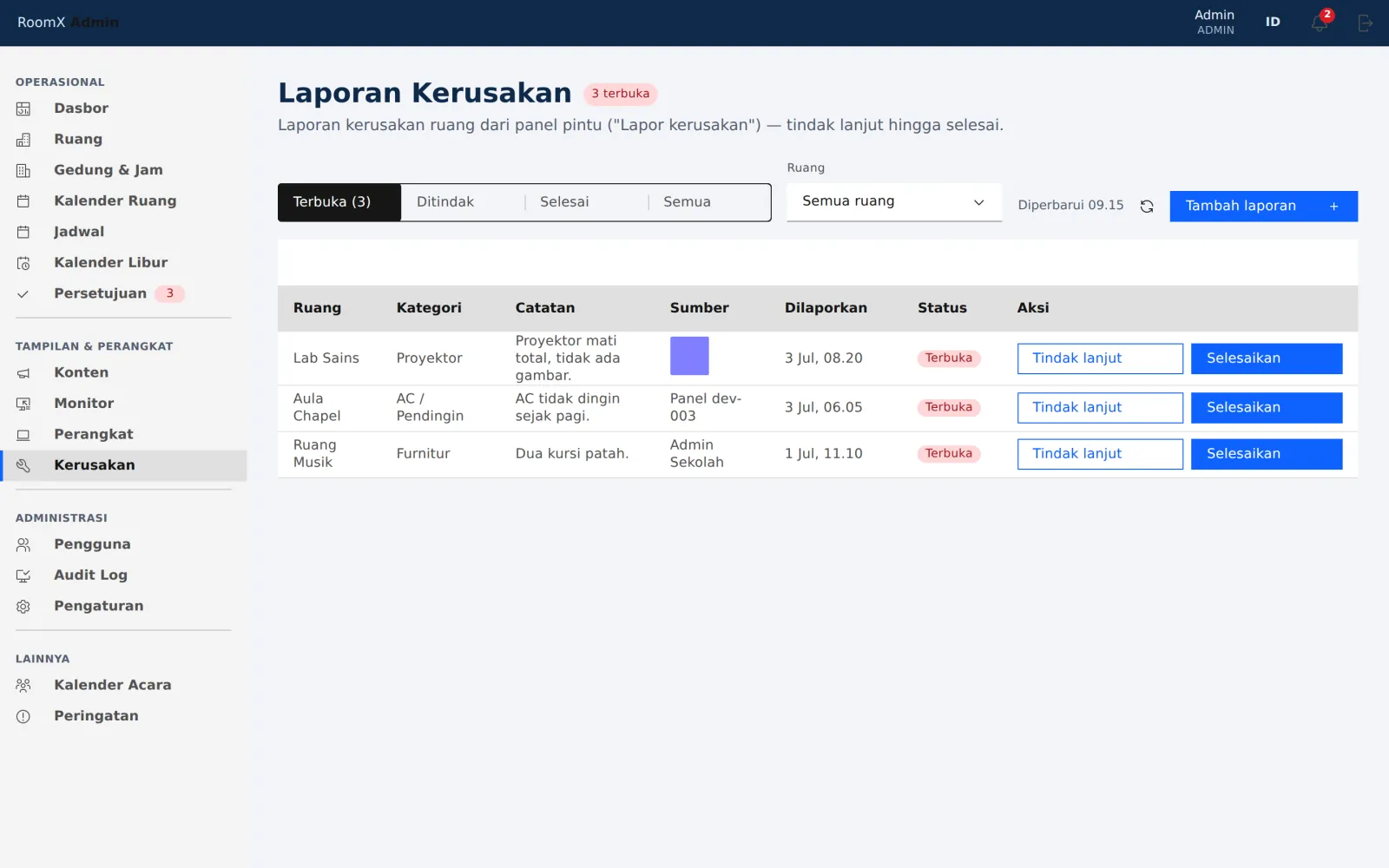This screenshot has height=868, width=1389.
Task: Open Peringatan menu item
Action: 123,716
